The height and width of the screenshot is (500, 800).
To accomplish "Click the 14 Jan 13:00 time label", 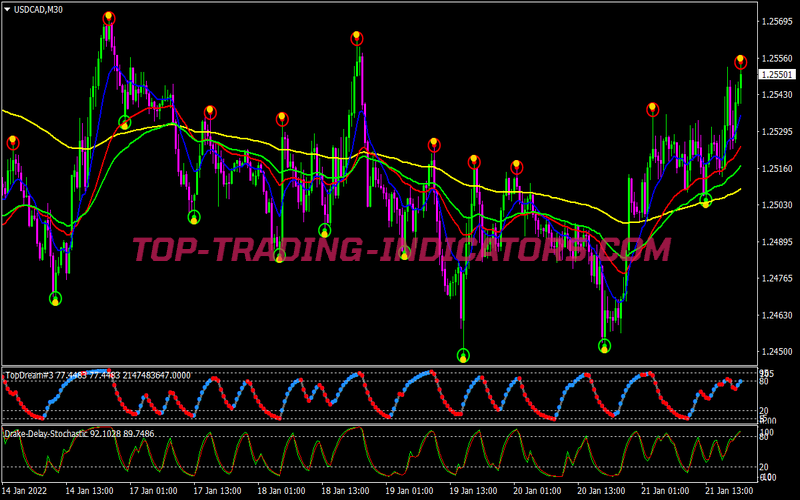I will 89,491.
